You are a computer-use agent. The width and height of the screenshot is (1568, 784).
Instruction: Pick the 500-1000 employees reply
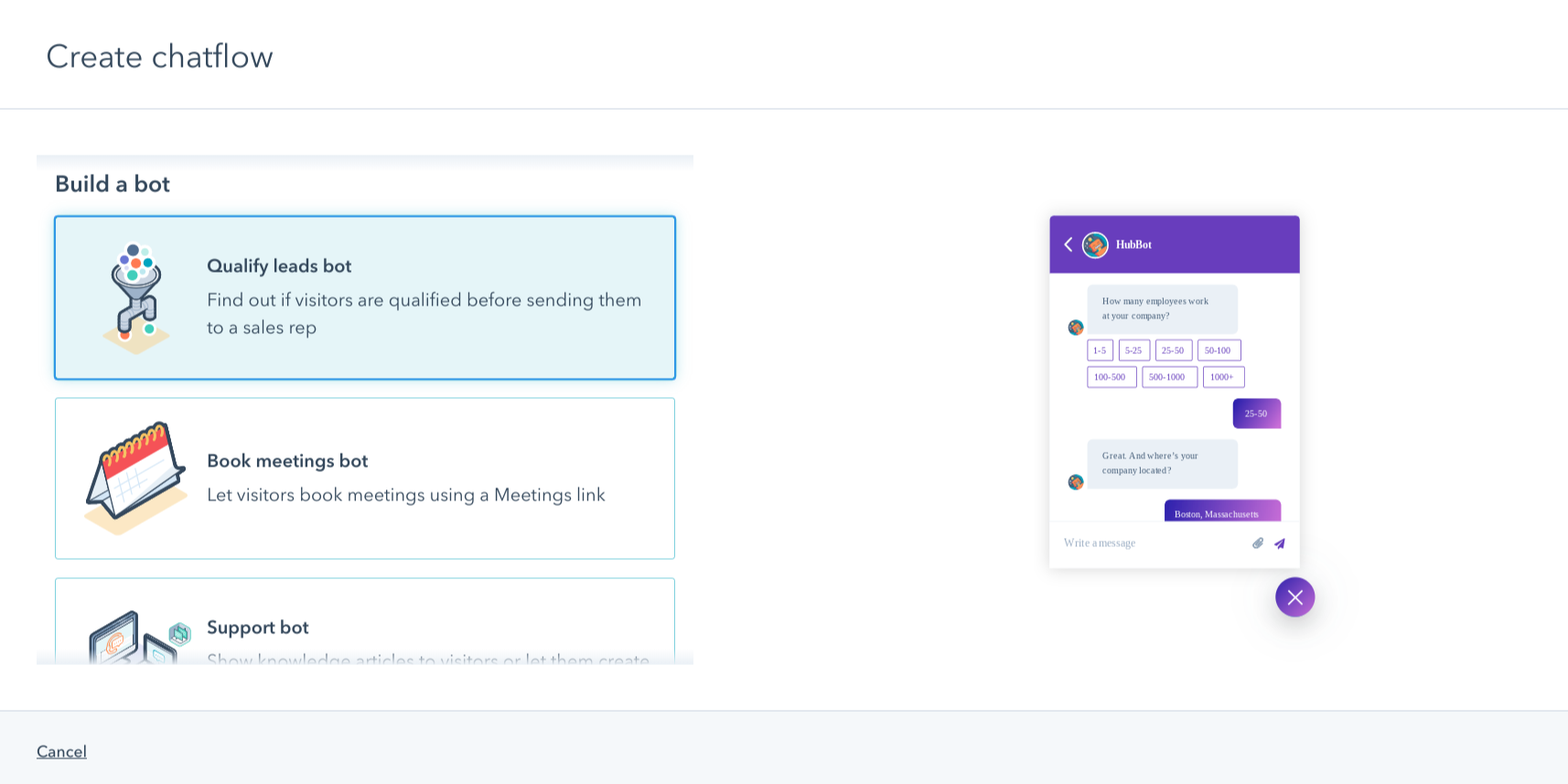tap(1168, 377)
